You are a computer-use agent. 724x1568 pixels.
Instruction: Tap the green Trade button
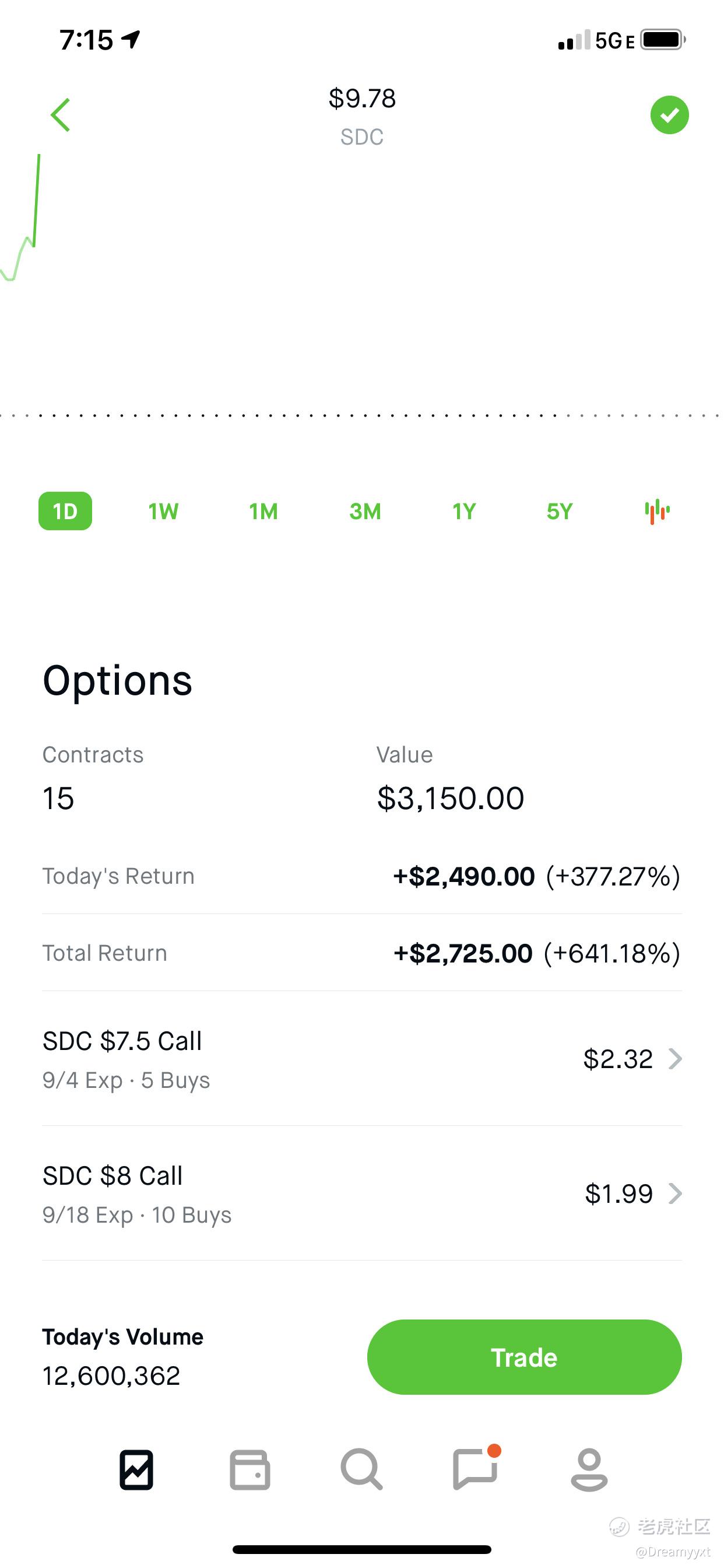click(525, 1357)
